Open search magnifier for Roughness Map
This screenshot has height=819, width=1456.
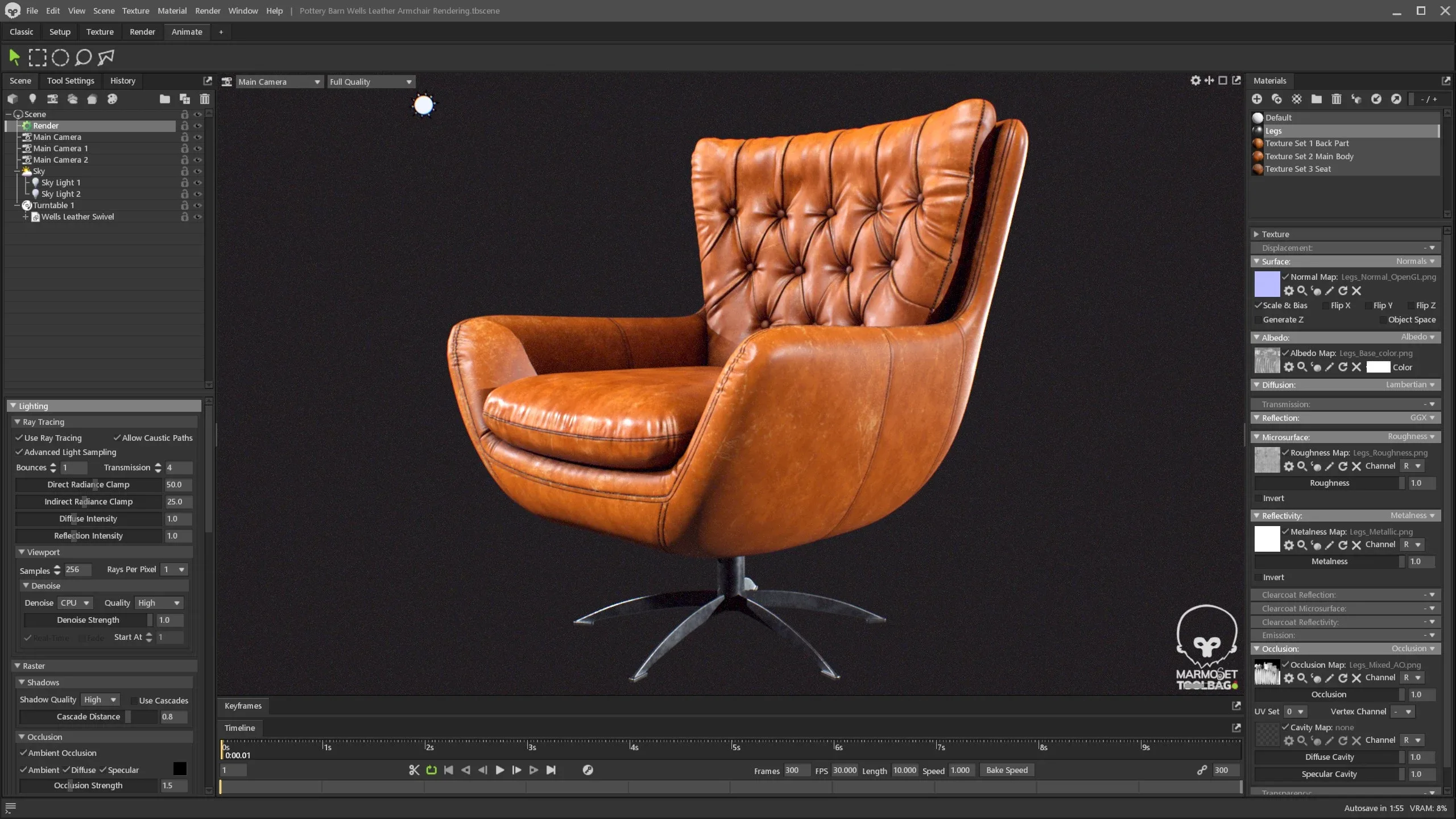[1302, 466]
